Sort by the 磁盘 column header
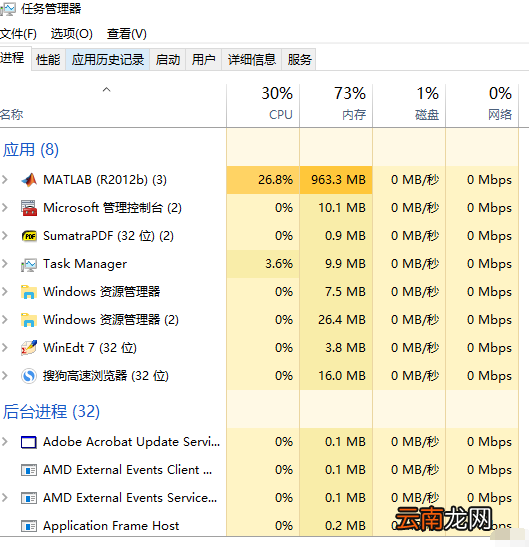This screenshot has width=529, height=547. coord(409,106)
